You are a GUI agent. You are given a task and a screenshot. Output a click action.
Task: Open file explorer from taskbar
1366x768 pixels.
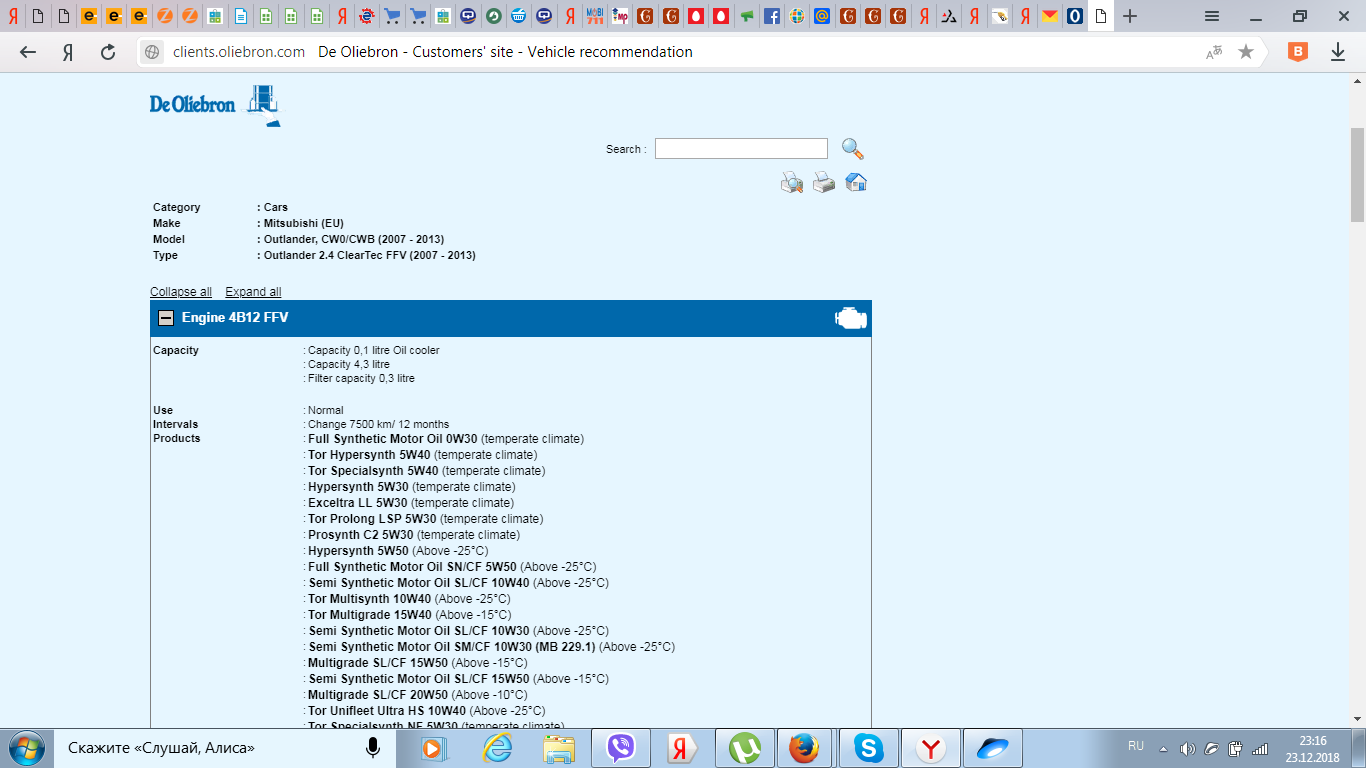[x=559, y=748]
